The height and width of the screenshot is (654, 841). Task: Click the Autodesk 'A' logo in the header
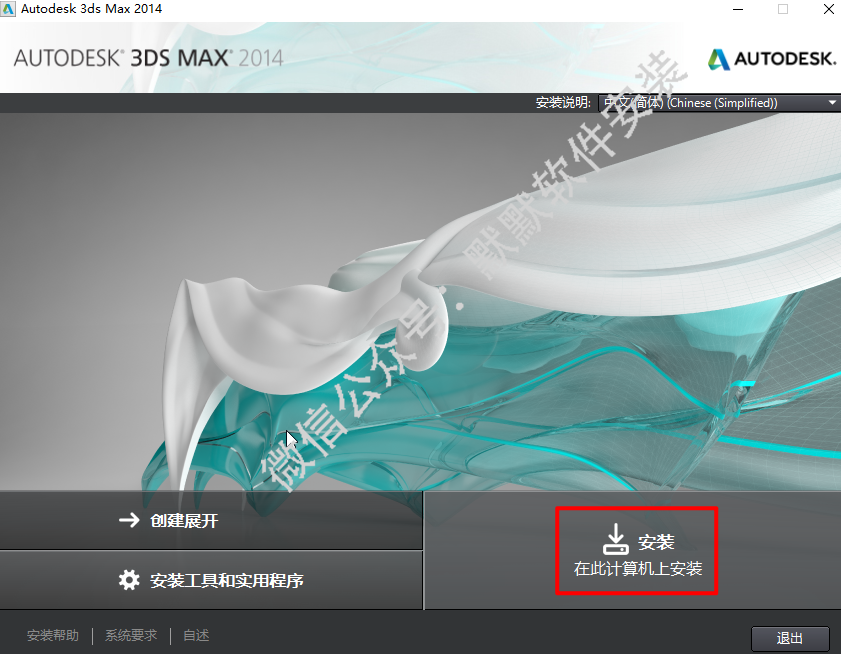pos(719,59)
